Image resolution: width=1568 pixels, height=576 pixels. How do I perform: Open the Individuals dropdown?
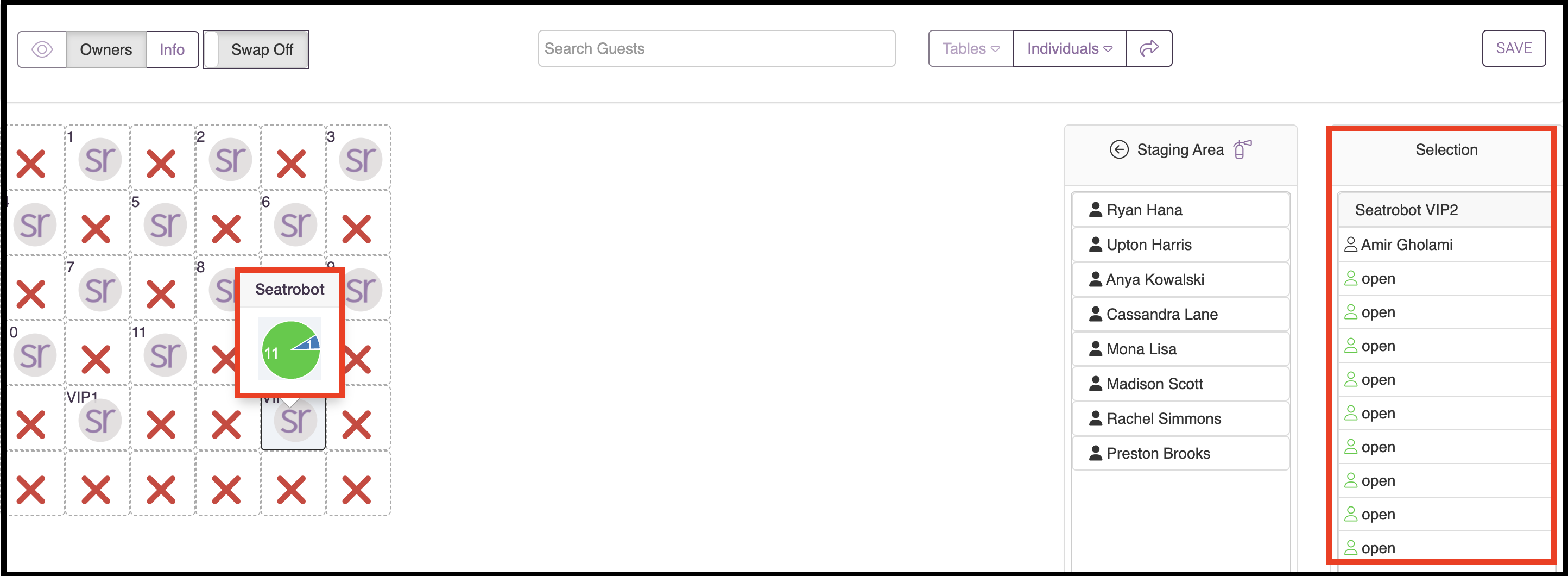point(1070,48)
